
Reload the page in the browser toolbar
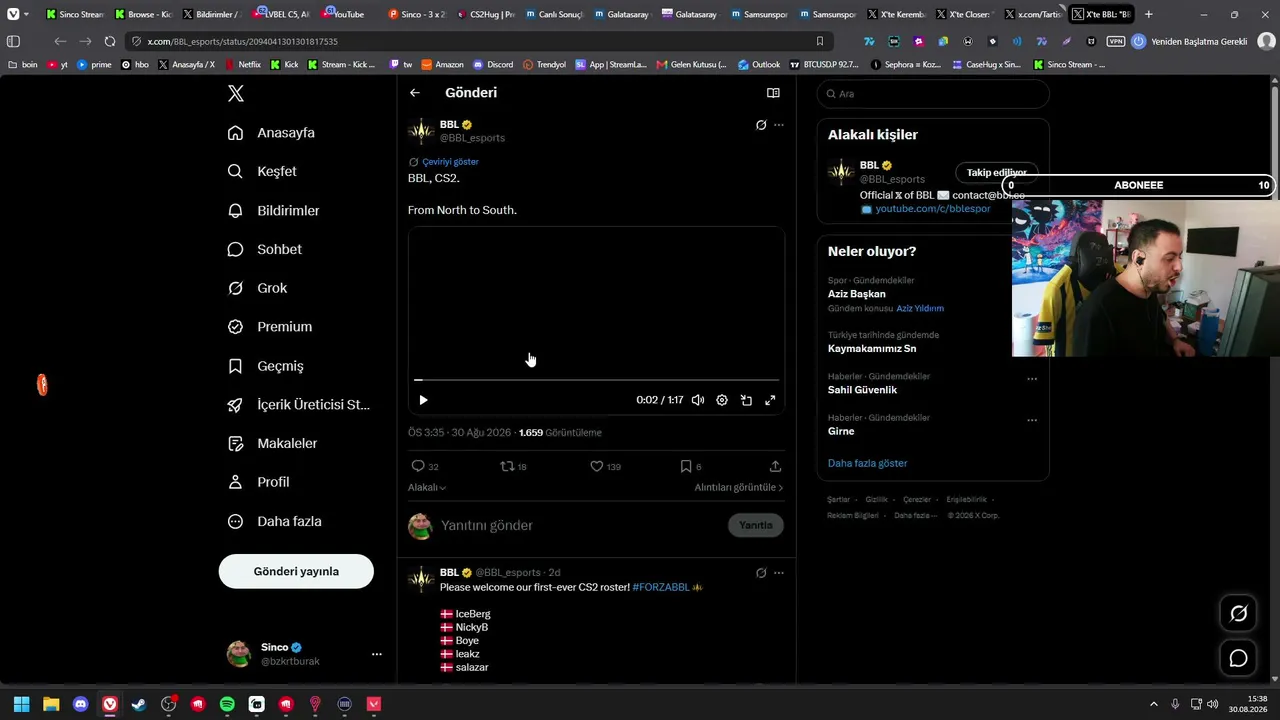[110, 41]
